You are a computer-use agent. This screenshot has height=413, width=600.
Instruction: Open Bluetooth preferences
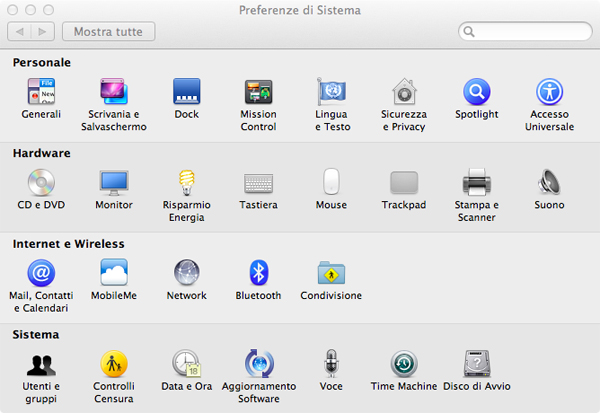tap(258, 273)
